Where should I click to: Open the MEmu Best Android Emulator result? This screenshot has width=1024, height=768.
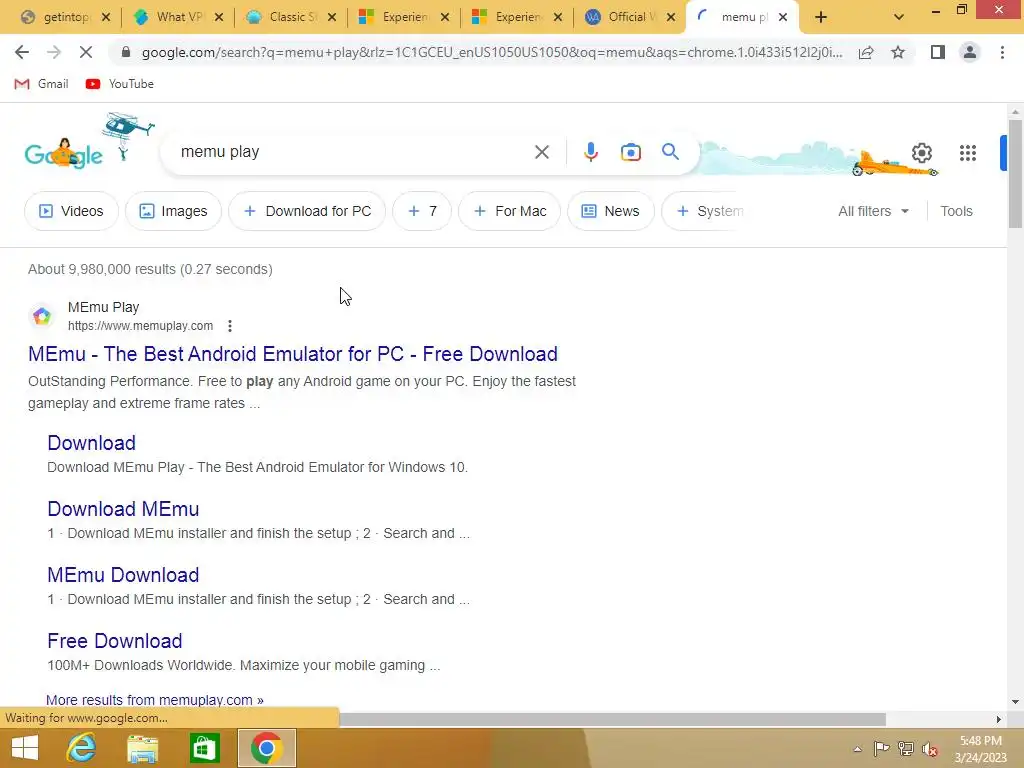(293, 354)
